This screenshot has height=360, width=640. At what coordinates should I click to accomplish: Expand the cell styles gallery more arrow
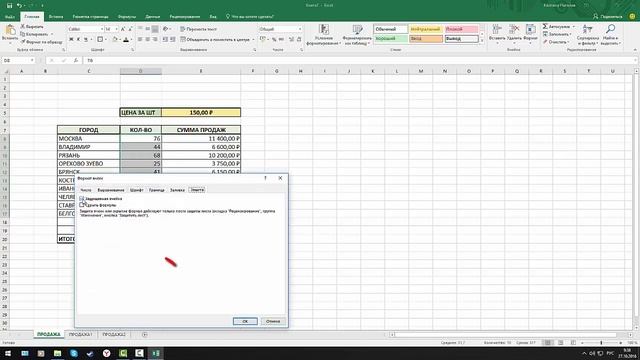[482, 41]
